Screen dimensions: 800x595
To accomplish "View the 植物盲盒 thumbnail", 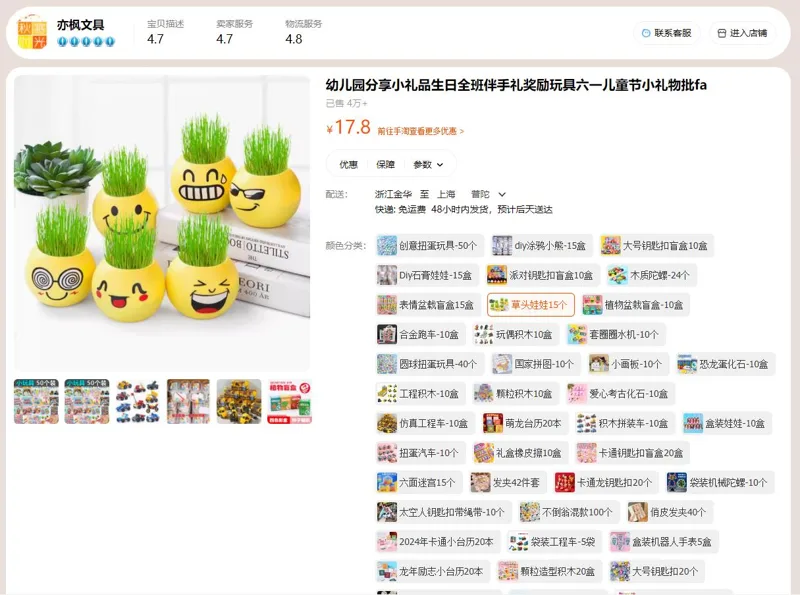I will [x=290, y=402].
